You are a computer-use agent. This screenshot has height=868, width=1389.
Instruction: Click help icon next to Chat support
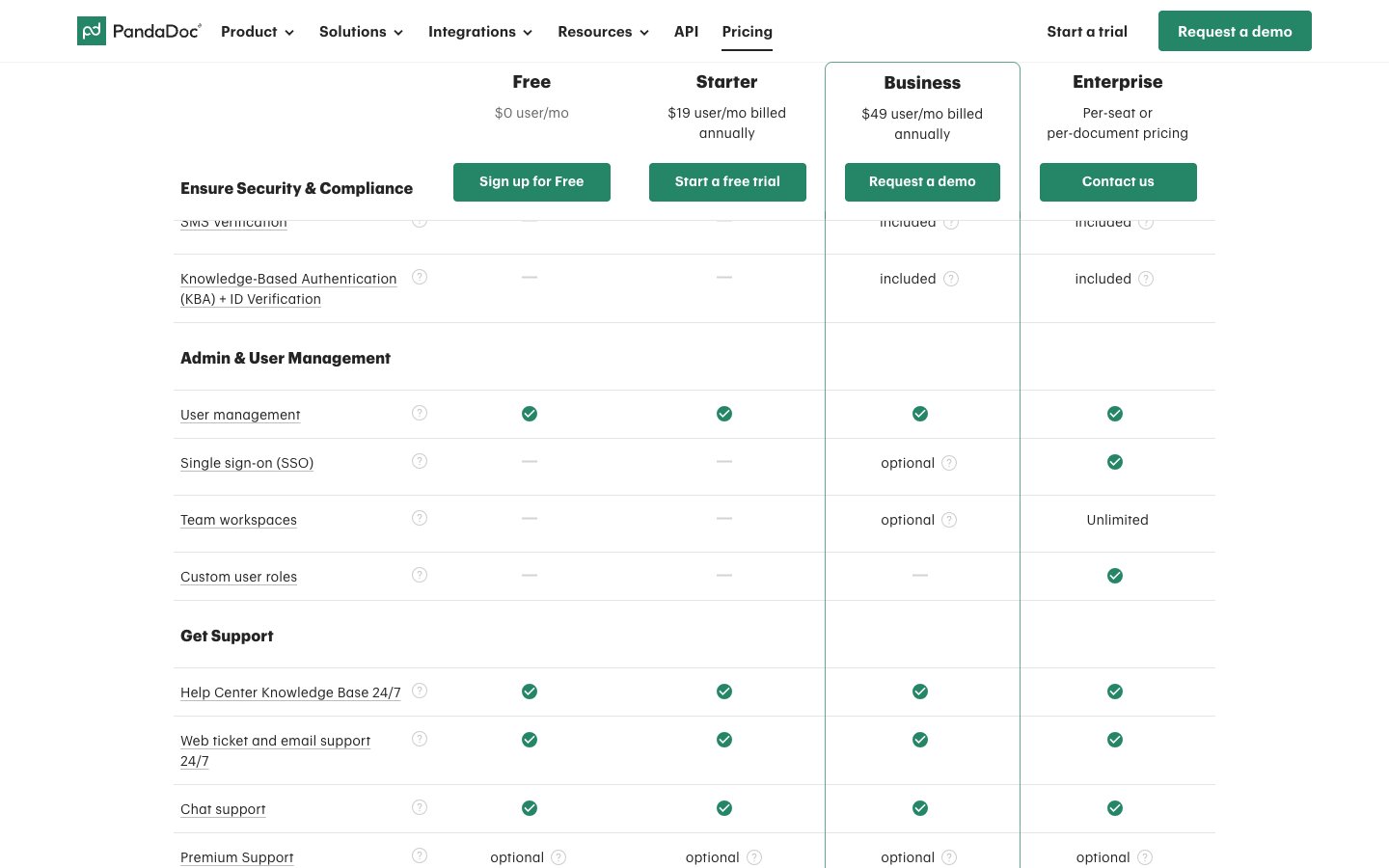(x=420, y=807)
